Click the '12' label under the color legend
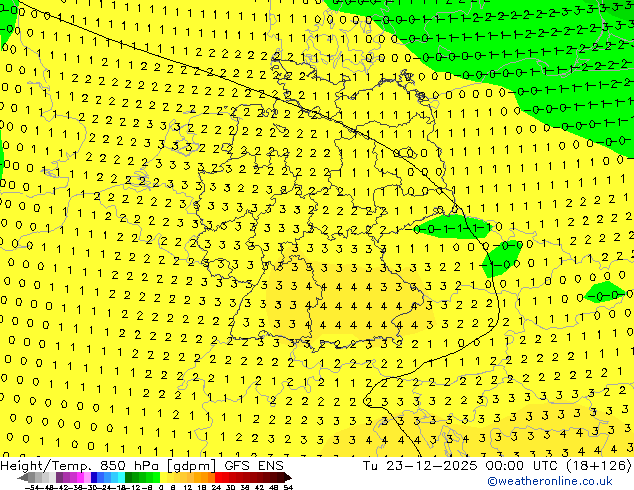This screenshot has height=490, width=634. [188, 488]
